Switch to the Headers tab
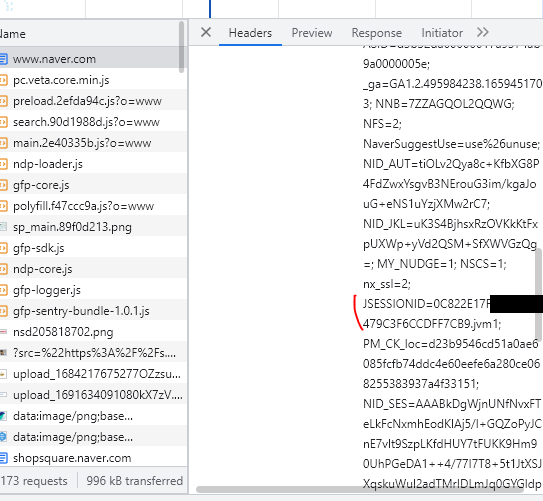 tap(250, 33)
